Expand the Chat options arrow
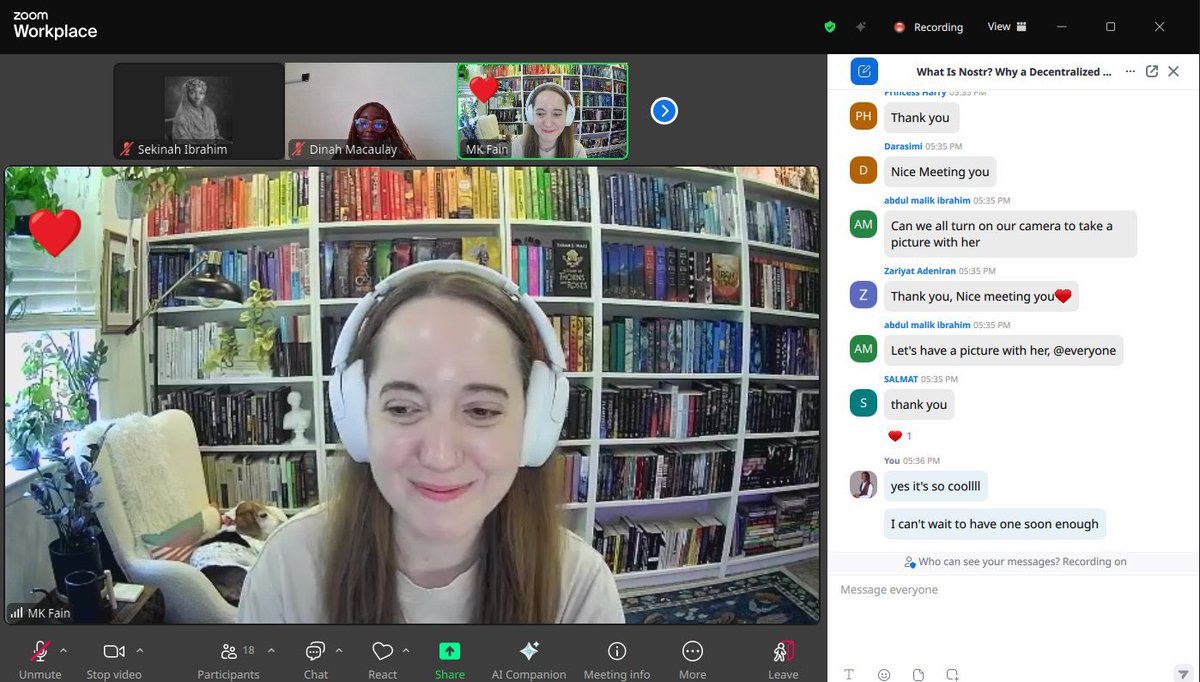The width and height of the screenshot is (1200, 682). click(338, 650)
